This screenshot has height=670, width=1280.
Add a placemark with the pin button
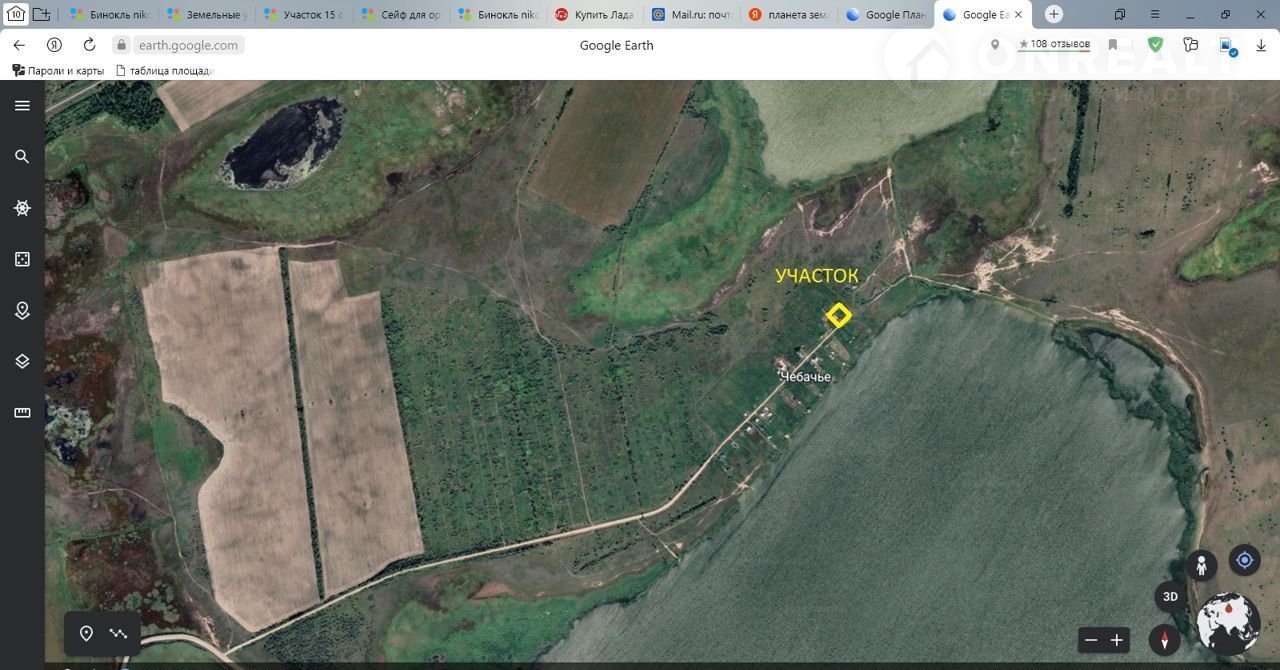86,633
